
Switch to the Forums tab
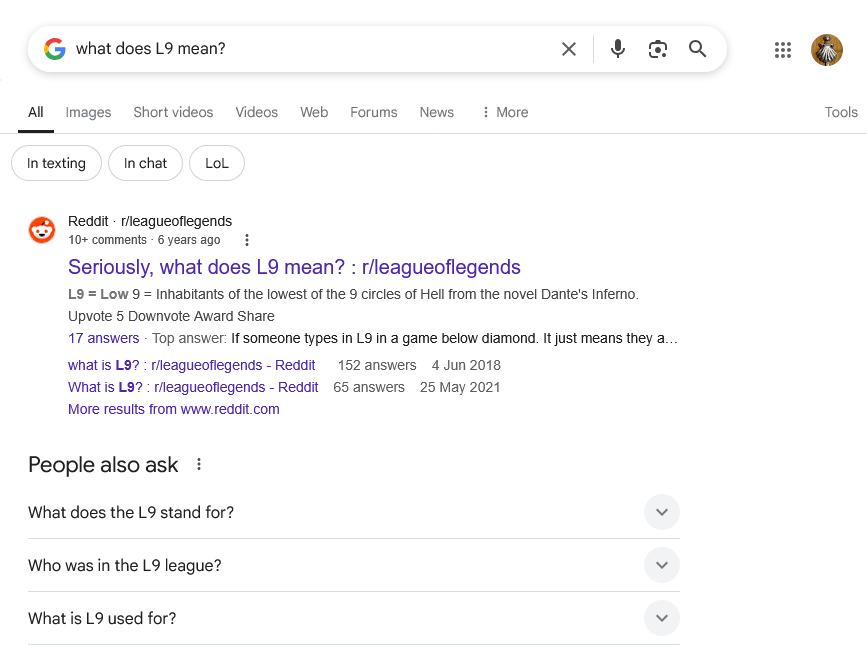[x=374, y=112]
